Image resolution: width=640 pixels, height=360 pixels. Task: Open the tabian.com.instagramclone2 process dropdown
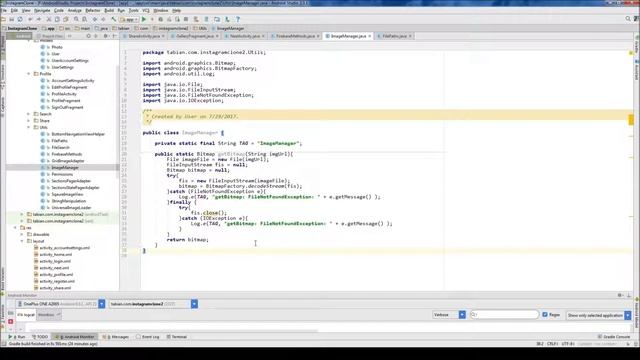194,304
